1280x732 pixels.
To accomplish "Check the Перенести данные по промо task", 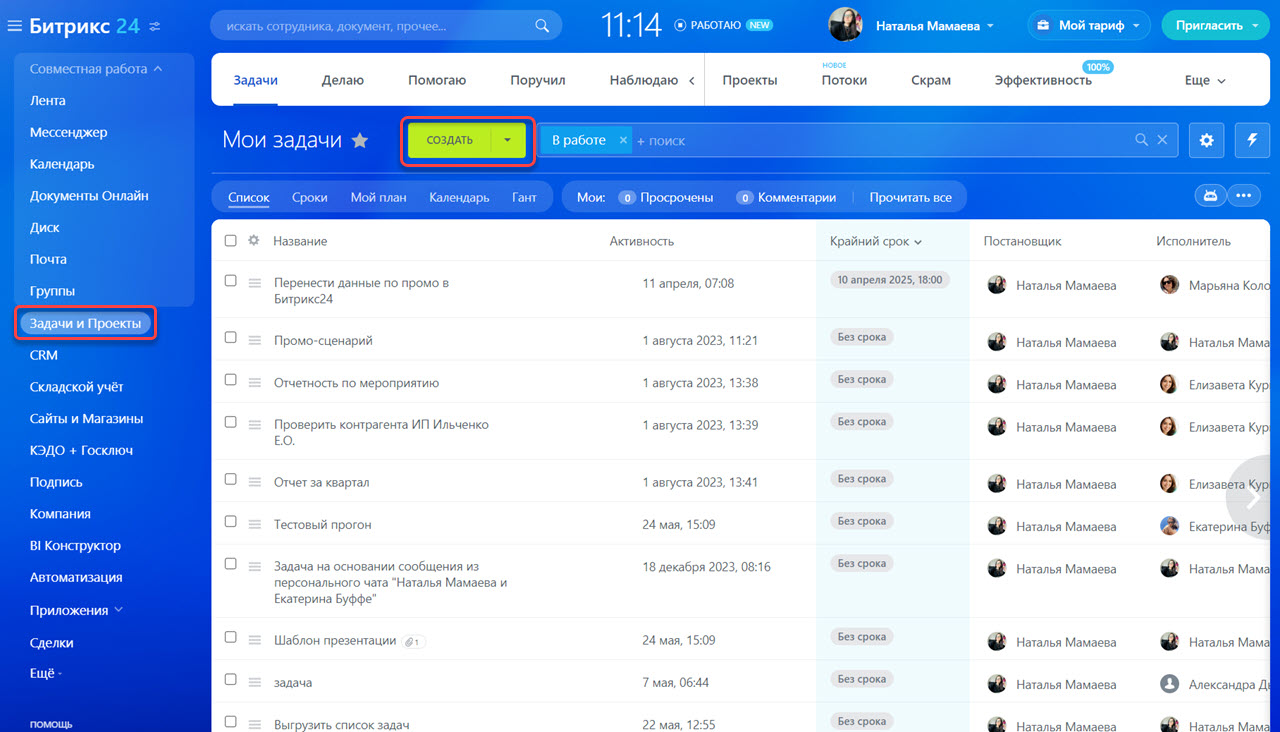I will coord(231,282).
